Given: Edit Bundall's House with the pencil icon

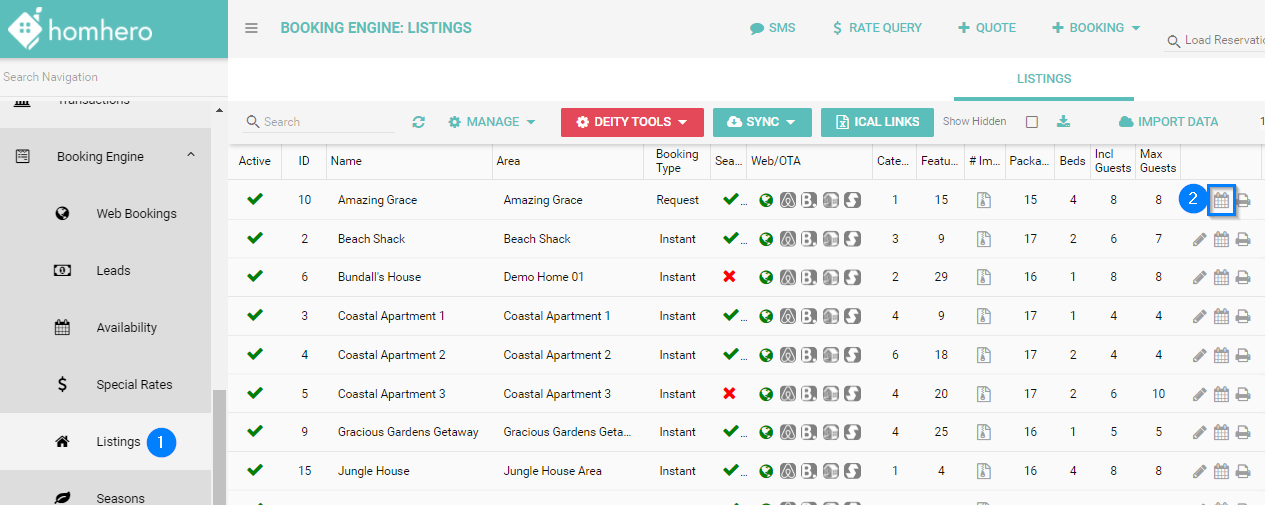Looking at the screenshot, I should coord(1200,277).
